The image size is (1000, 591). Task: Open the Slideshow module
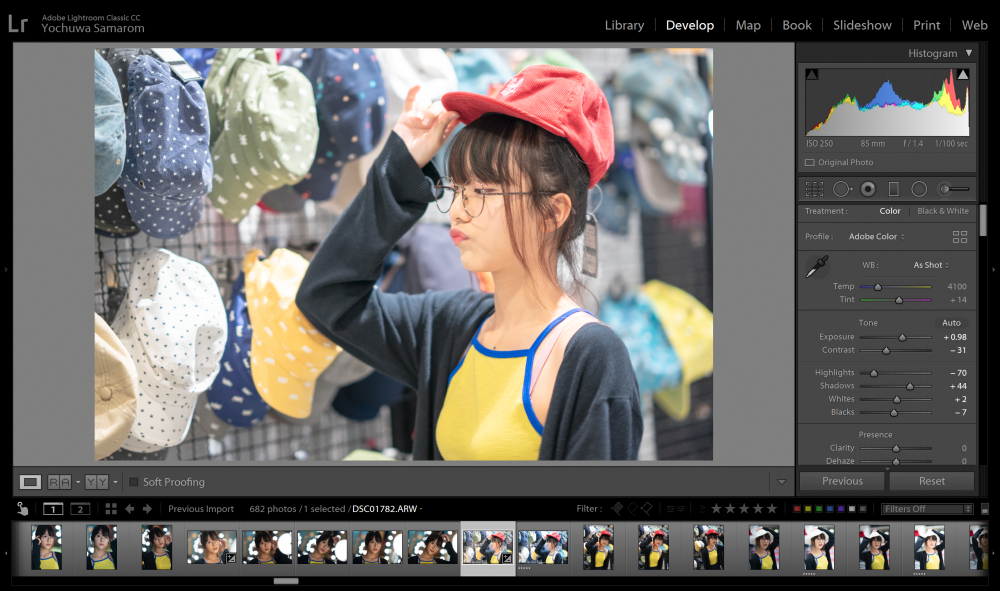coord(862,26)
